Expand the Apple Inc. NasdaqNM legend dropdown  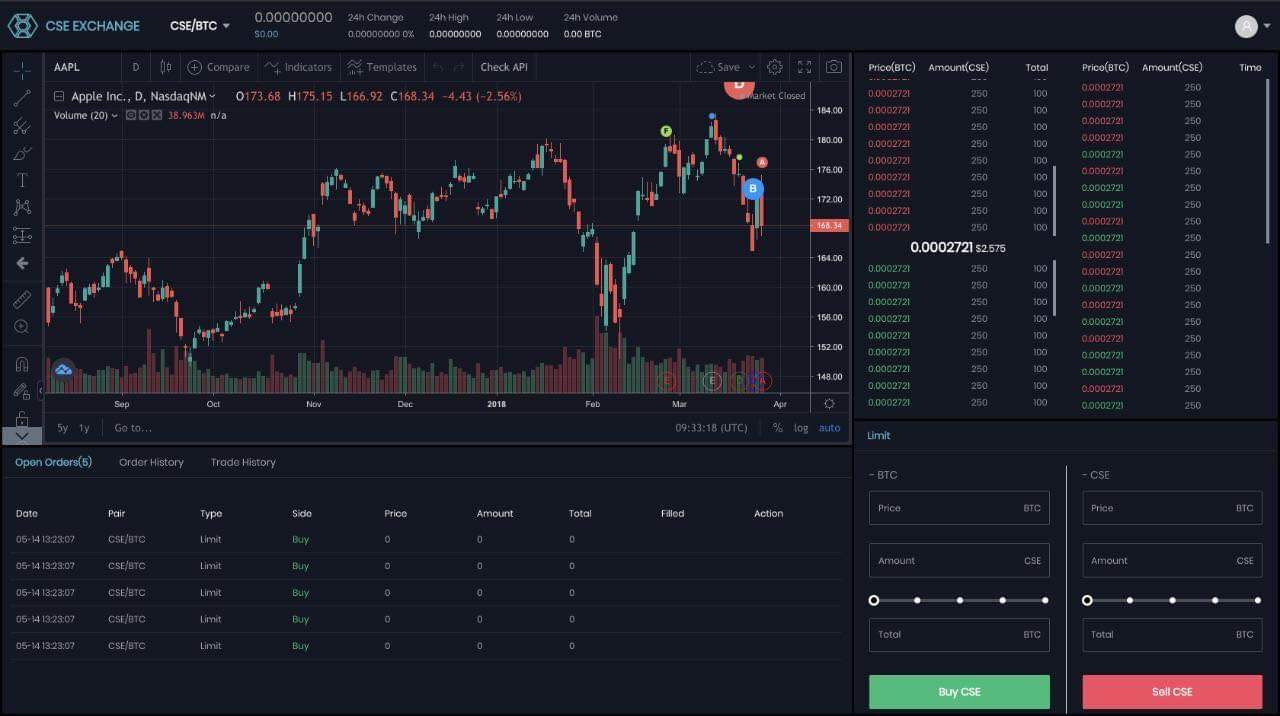pyautogui.click(x=213, y=97)
